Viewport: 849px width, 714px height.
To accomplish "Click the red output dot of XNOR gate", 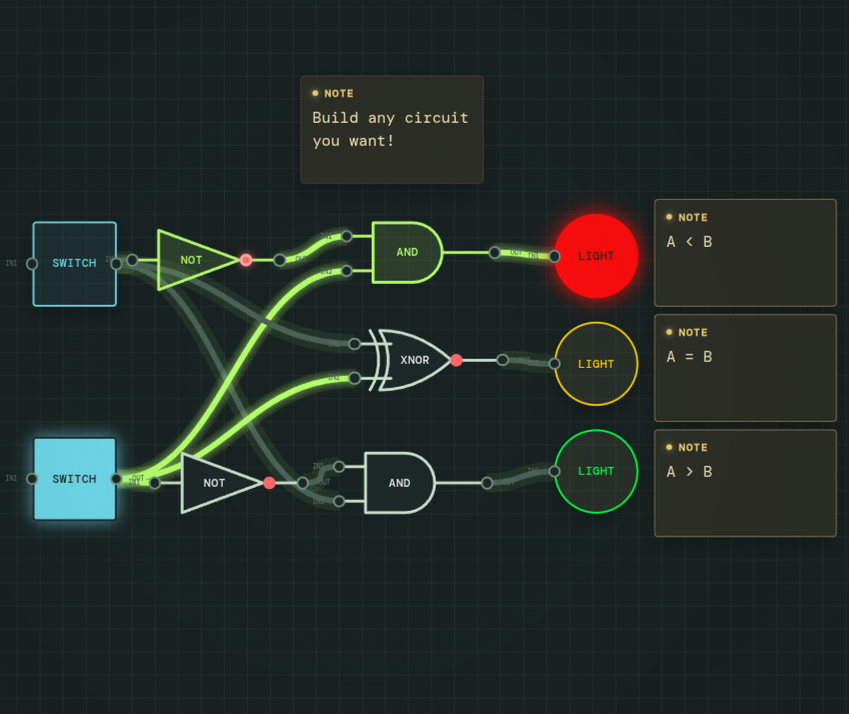I will pos(456,360).
